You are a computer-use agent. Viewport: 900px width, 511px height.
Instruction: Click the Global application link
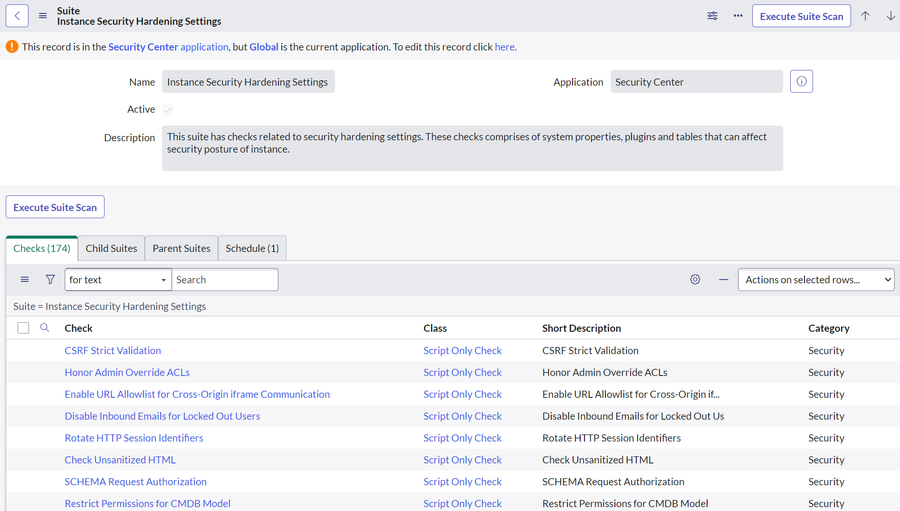coord(263,47)
